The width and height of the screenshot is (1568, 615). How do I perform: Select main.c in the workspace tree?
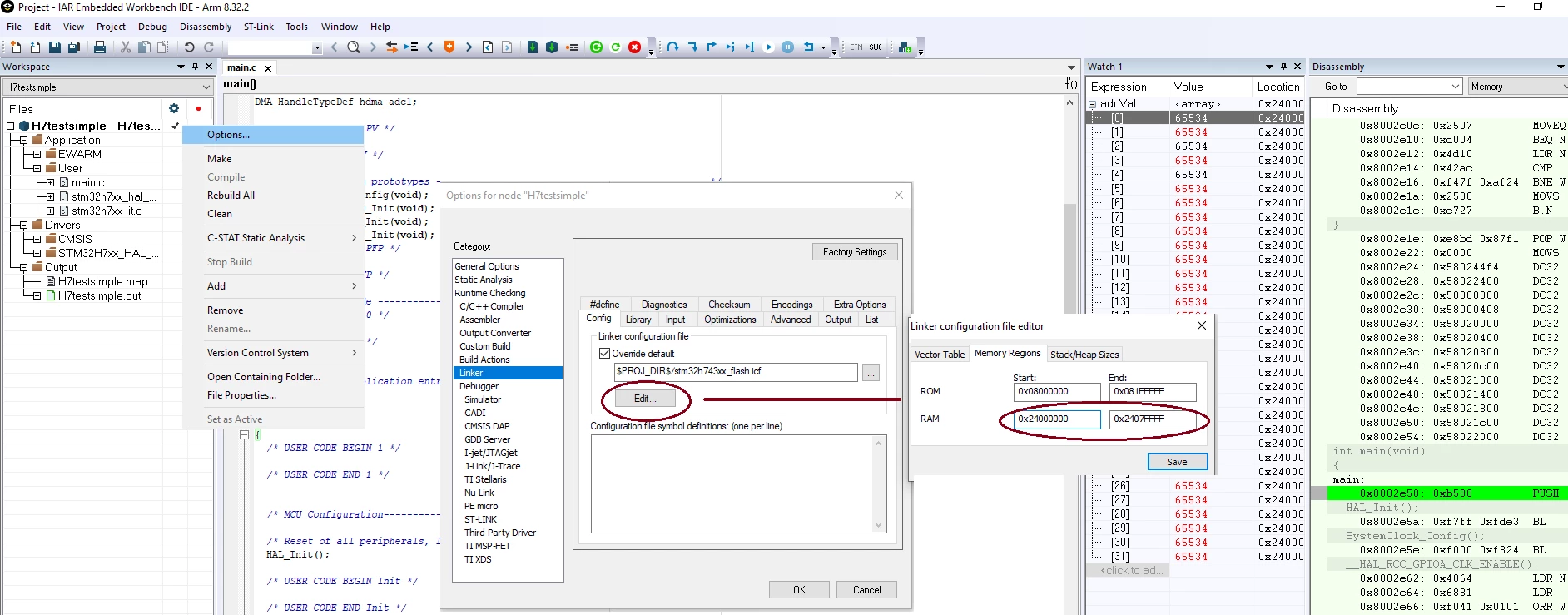[x=87, y=183]
